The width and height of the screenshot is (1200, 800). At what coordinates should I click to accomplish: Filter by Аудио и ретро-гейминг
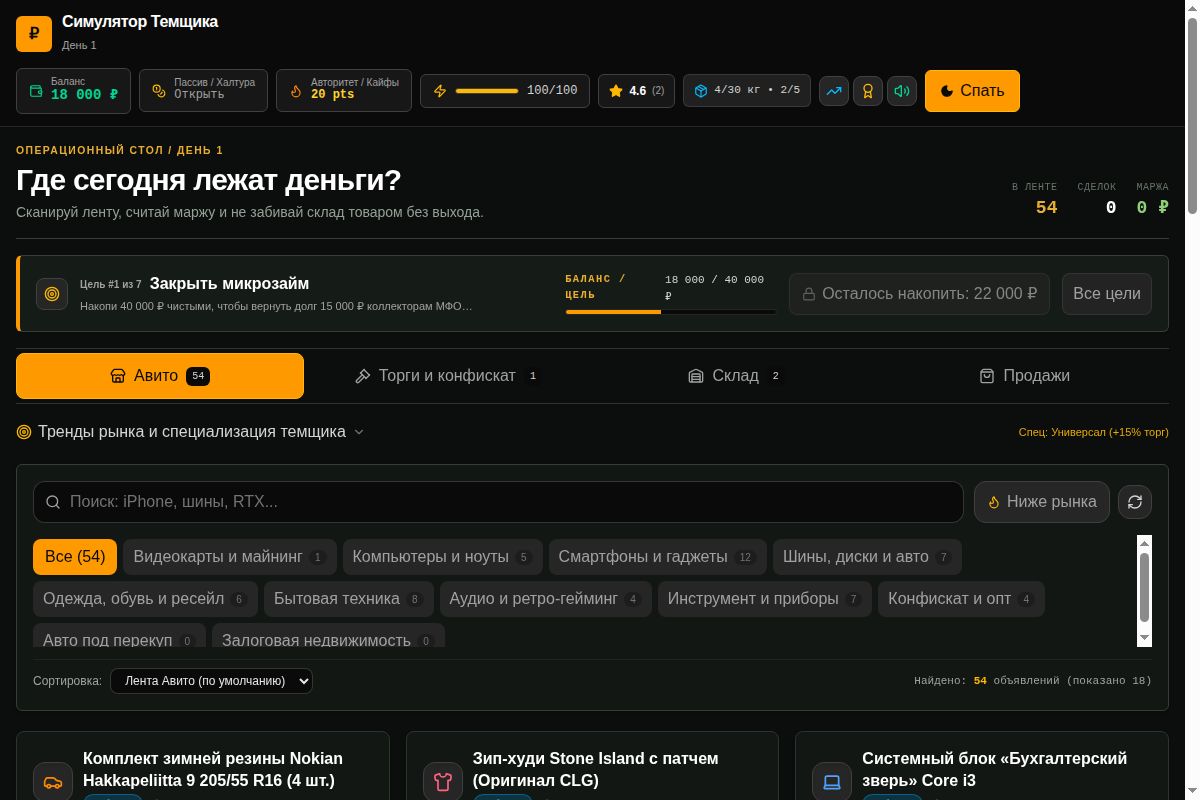click(x=546, y=599)
